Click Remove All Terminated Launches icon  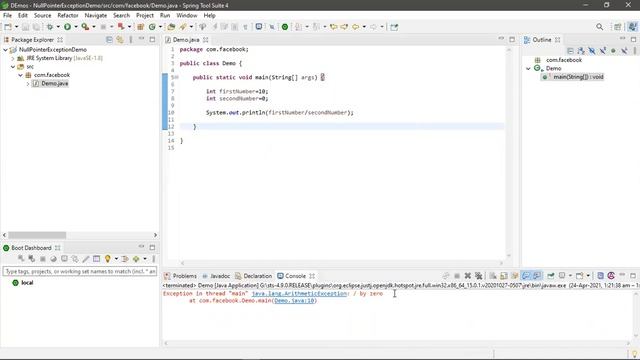[x=478, y=276]
